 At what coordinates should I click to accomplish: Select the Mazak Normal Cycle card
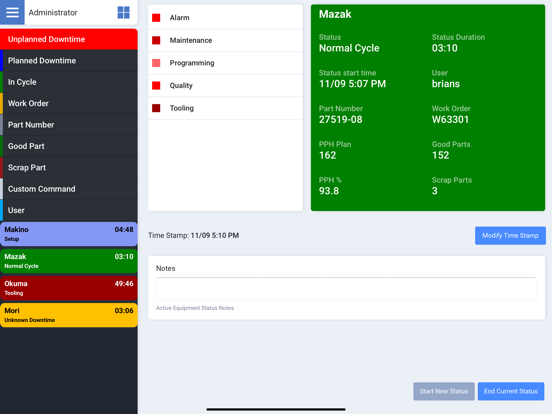point(69,261)
